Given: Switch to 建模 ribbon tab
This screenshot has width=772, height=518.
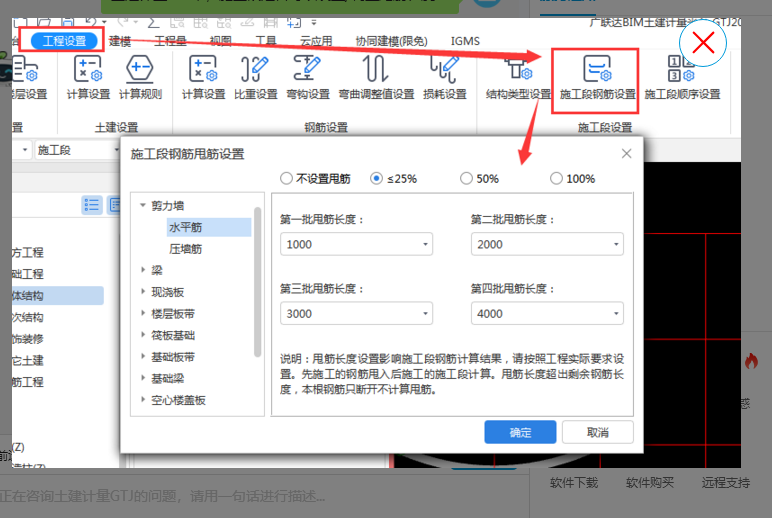Looking at the screenshot, I should (x=120, y=41).
